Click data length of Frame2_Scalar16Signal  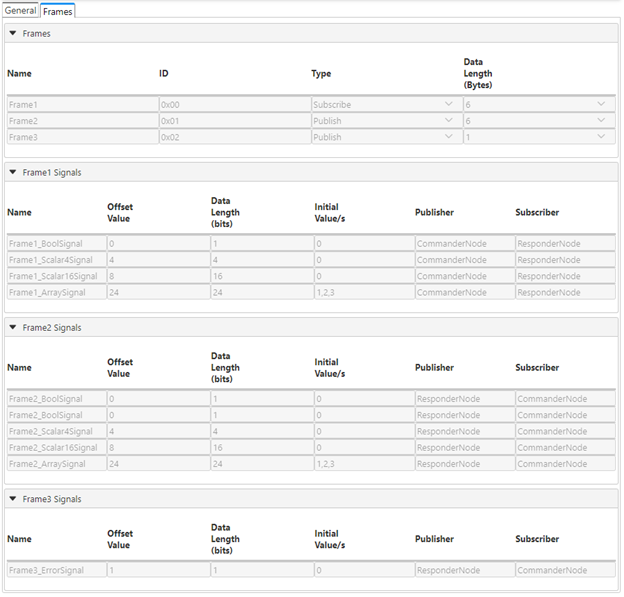[262, 448]
